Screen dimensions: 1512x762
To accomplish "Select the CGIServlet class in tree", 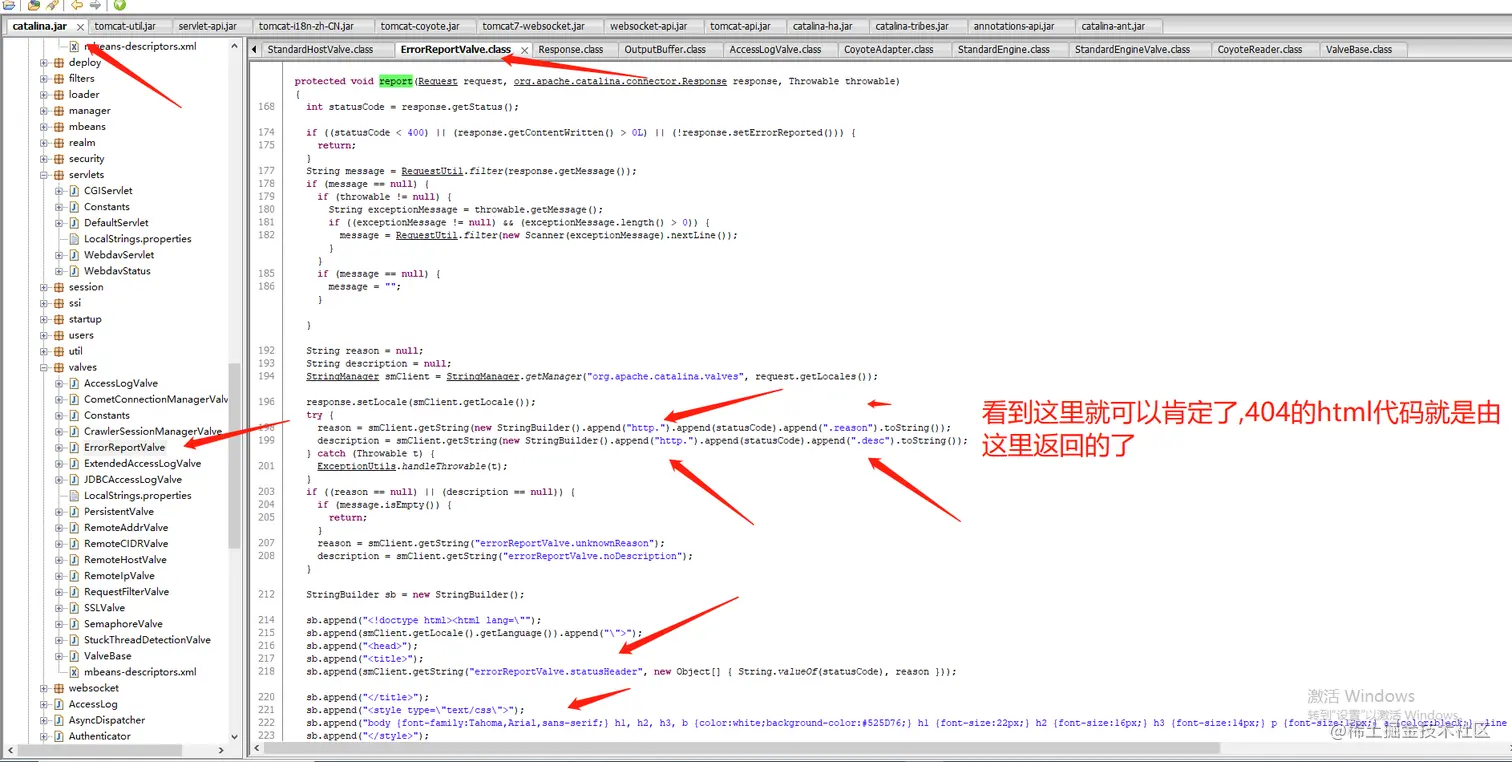I will coord(107,190).
